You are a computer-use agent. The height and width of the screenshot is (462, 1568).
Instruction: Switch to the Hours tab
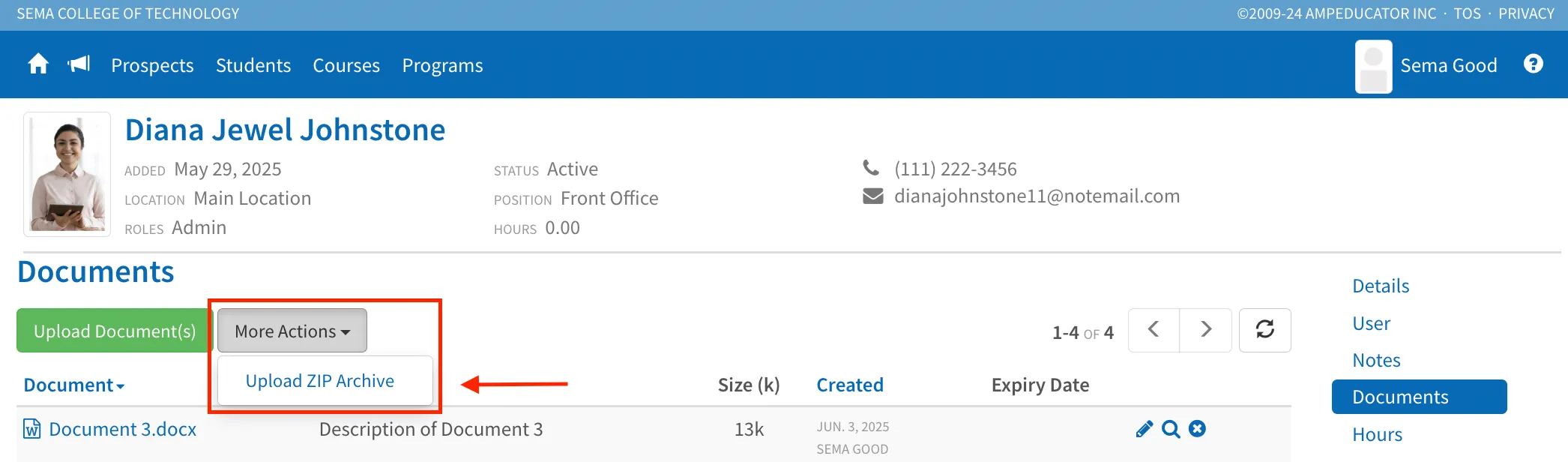point(1377,434)
